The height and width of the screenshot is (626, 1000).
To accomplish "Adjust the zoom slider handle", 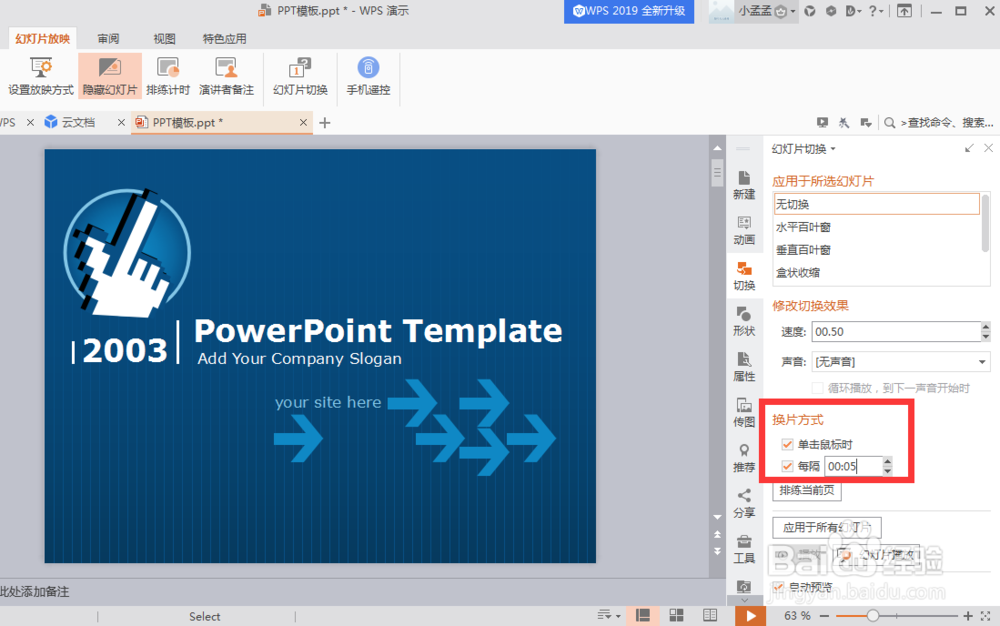I will 873,616.
